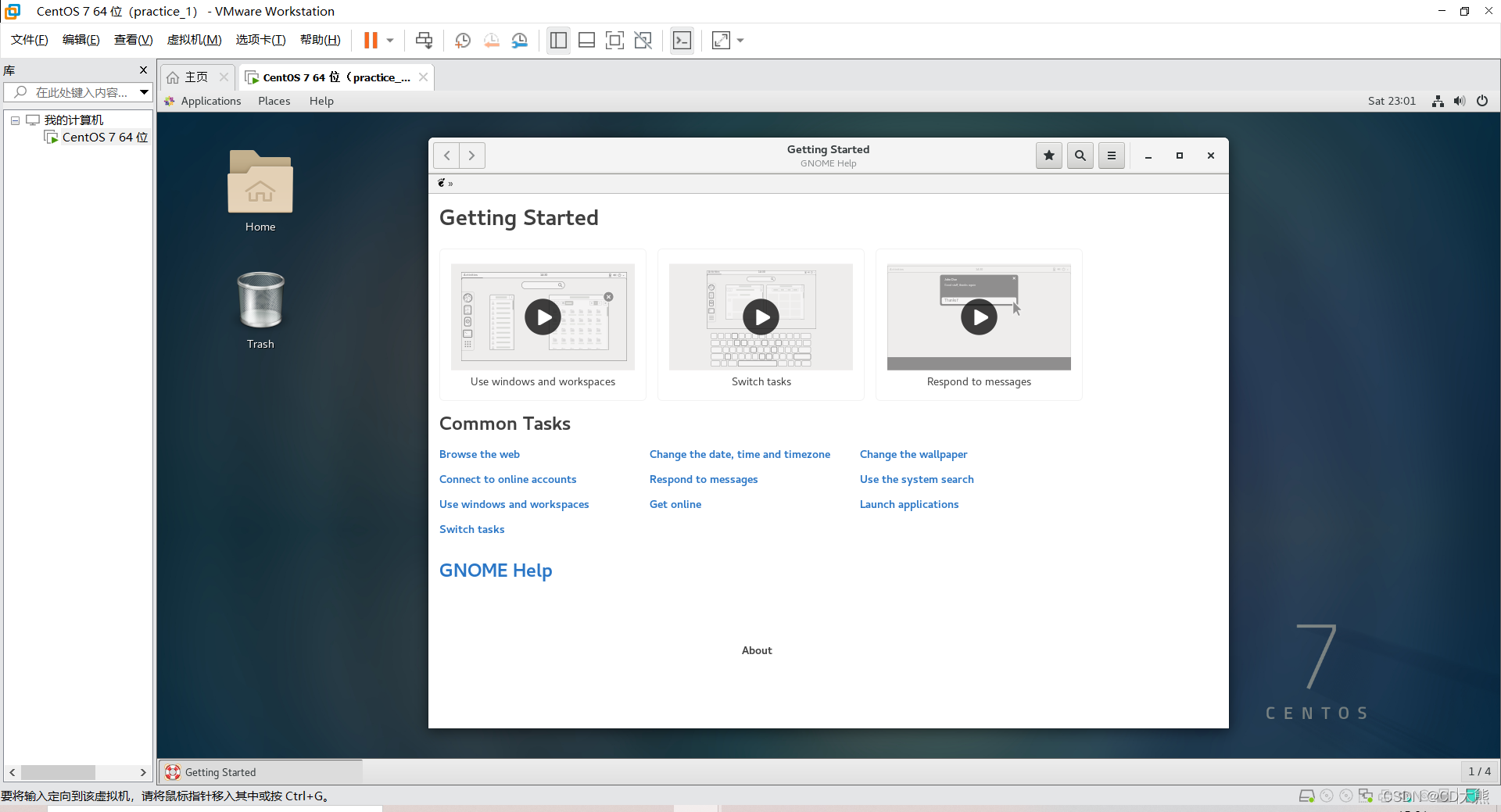Click the Unity mode icon in toolbar

(x=643, y=41)
